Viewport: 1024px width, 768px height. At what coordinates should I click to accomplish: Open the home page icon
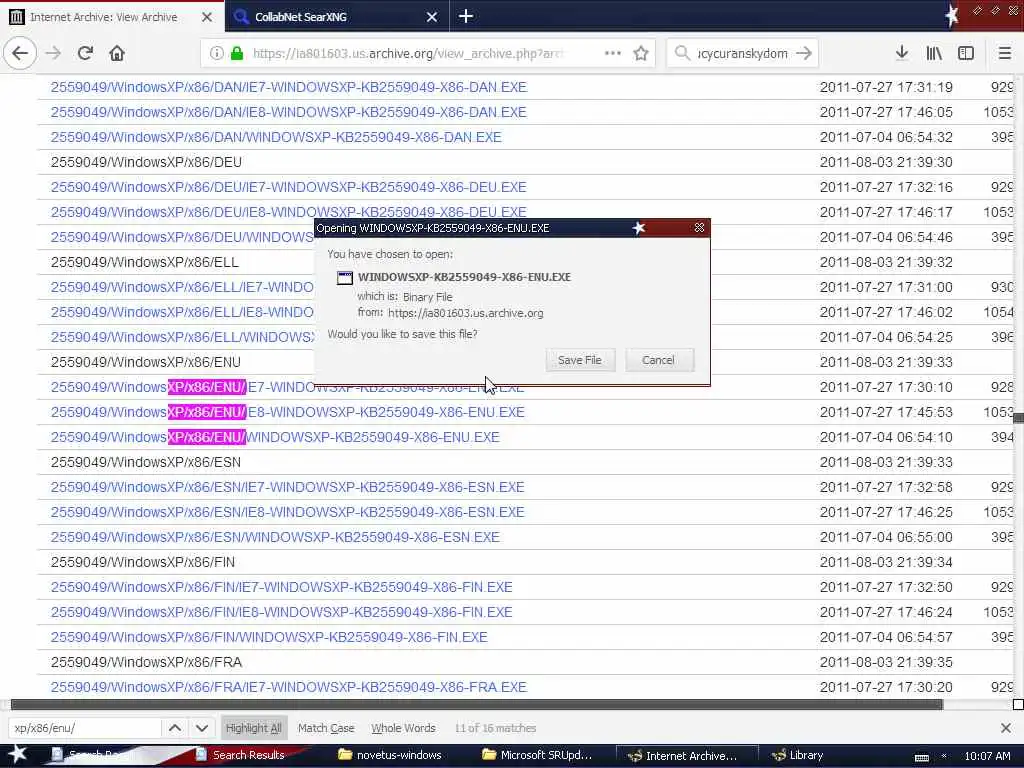pos(117,53)
